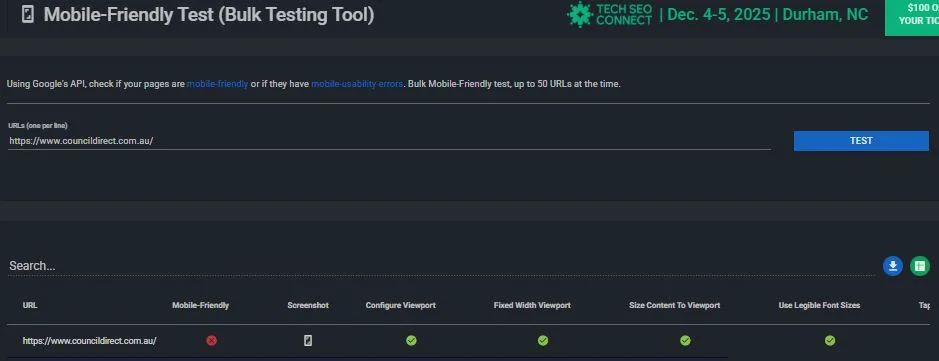Sort by the URL column header
This screenshot has height=361, width=939.
pyautogui.click(x=30, y=305)
